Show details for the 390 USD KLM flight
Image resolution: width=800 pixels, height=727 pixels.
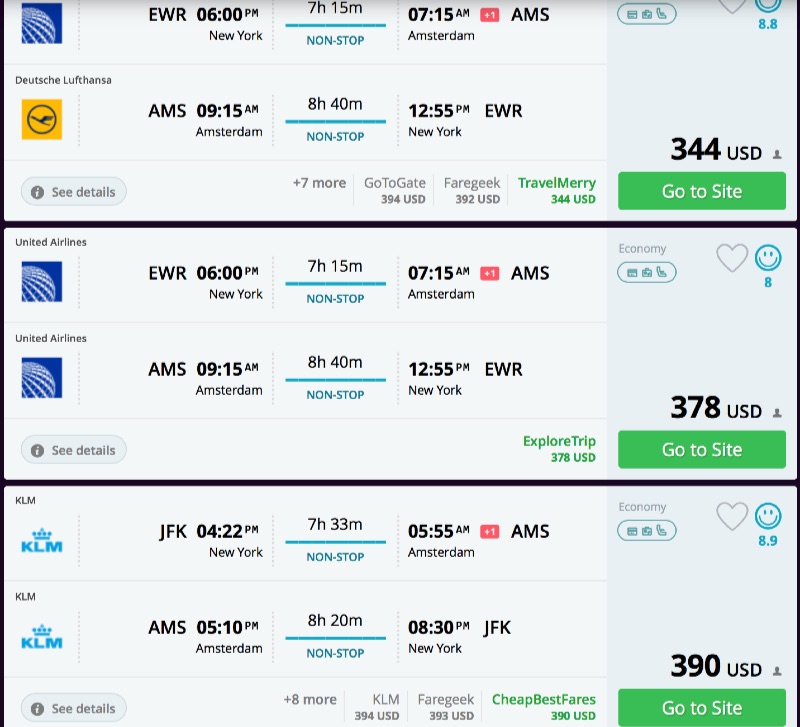click(x=74, y=708)
